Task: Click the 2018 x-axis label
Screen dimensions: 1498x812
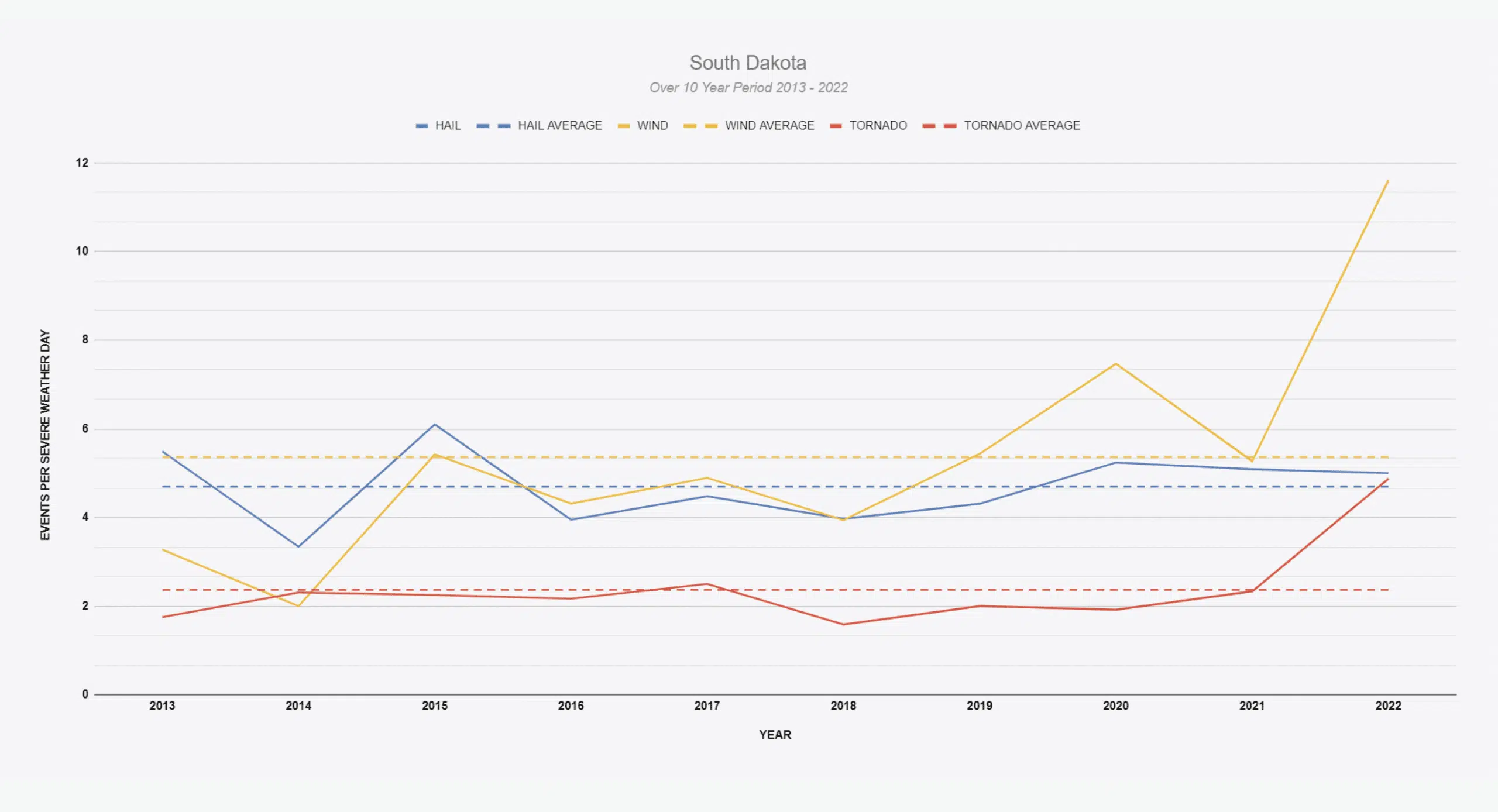Action: (x=843, y=706)
